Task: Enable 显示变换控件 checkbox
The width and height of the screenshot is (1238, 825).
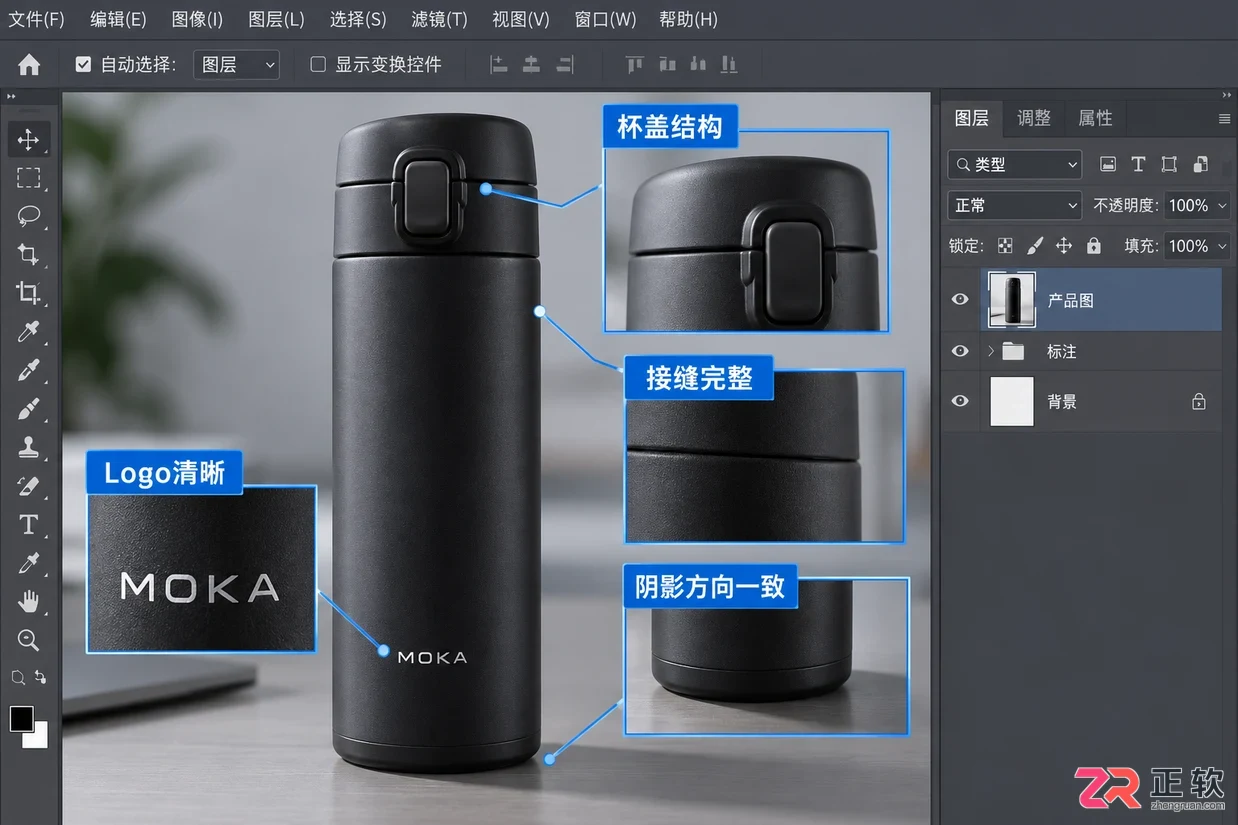Action: coord(318,65)
